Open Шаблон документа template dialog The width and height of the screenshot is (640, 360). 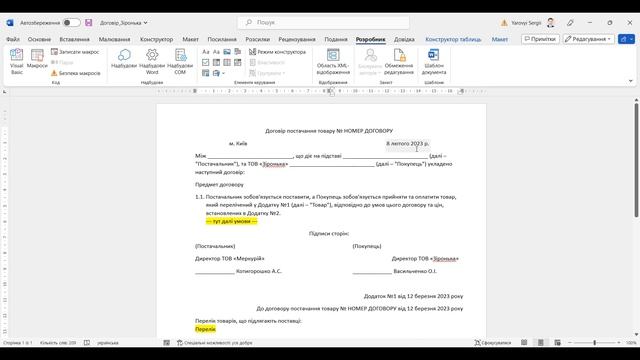pyautogui.click(x=434, y=61)
